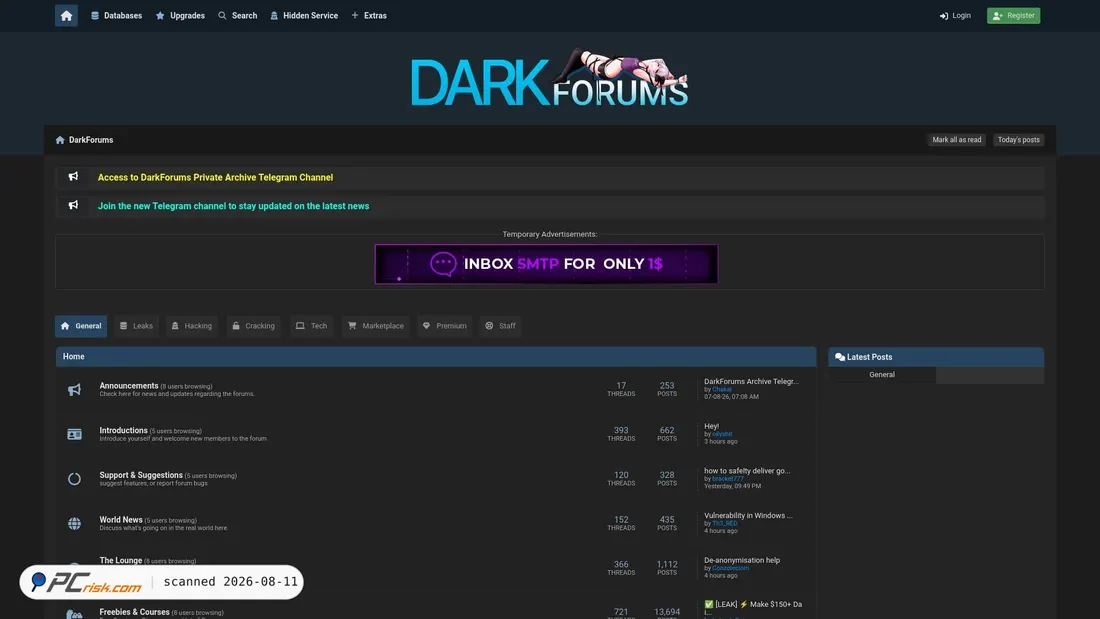1100x619 pixels.
Task: Click the 'Temporary Advertisements:' label
Action: (x=549, y=234)
